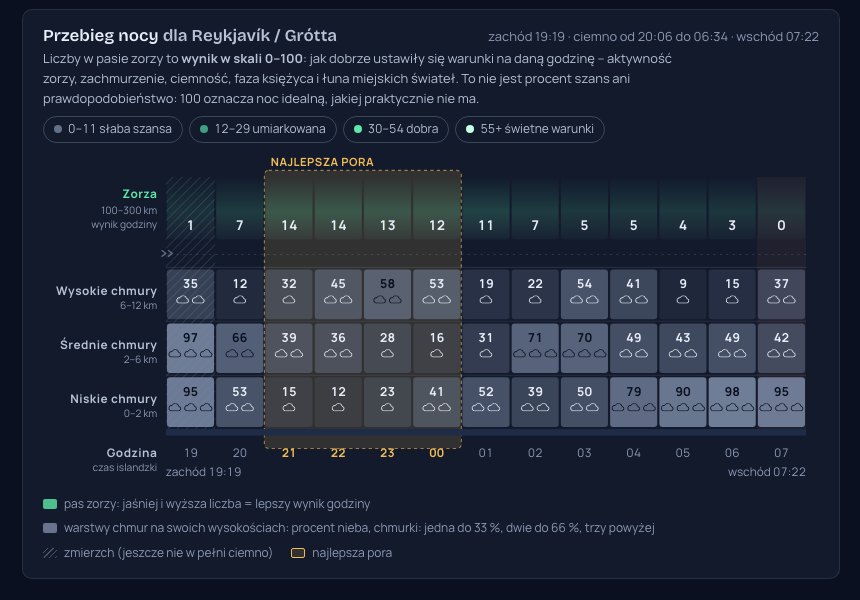This screenshot has height=600, width=860.
Task: Click the hatched twilight legend icon
Action: point(50,553)
